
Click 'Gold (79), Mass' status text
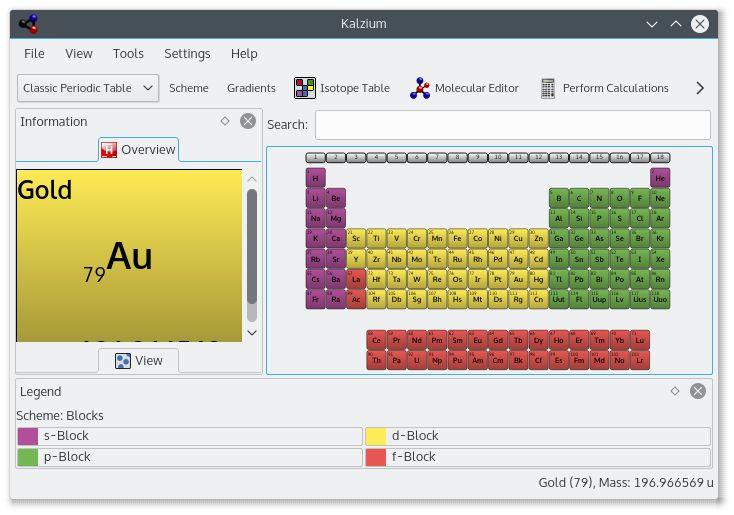coord(626,482)
